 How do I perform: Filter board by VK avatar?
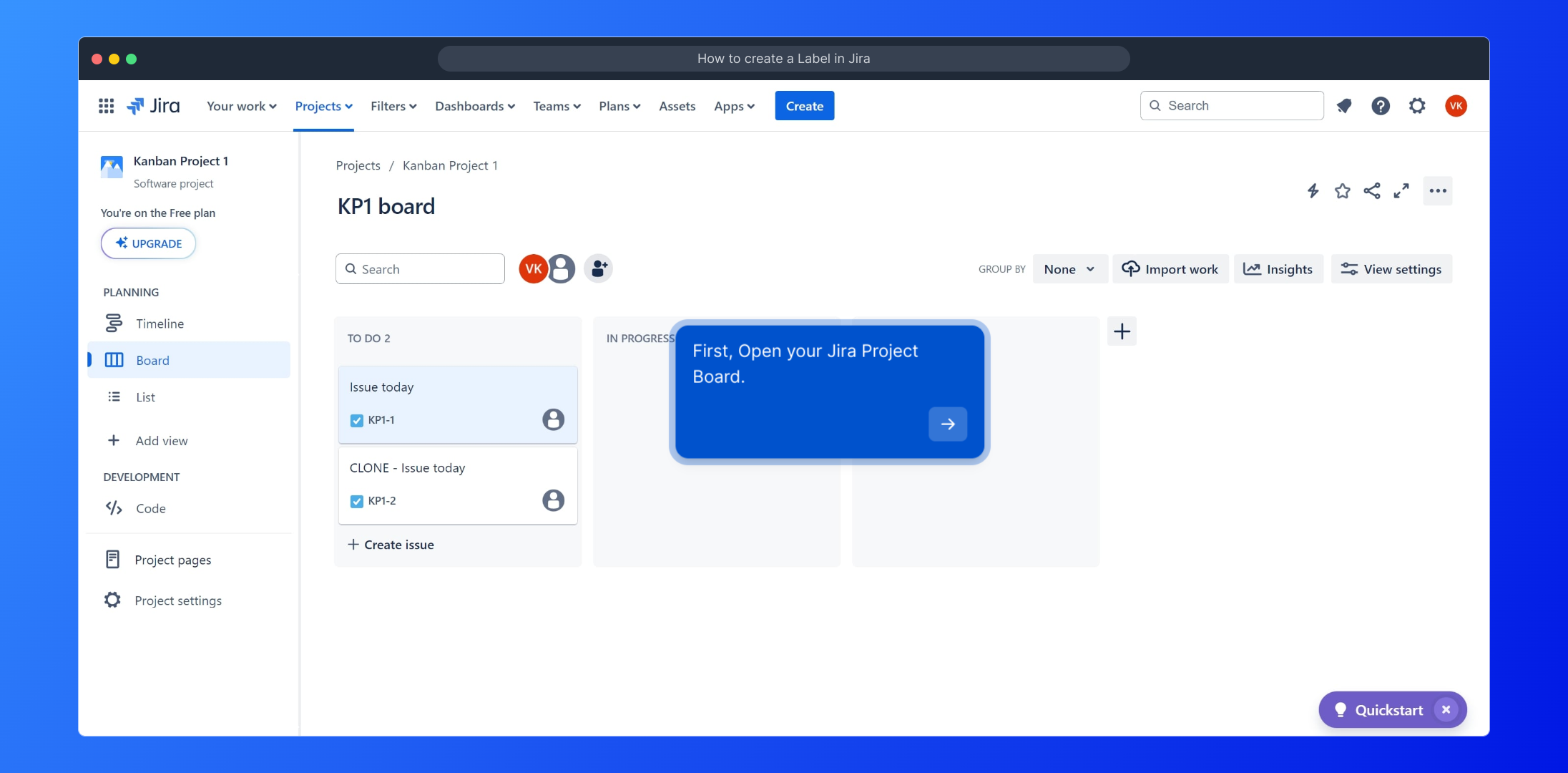click(533, 269)
